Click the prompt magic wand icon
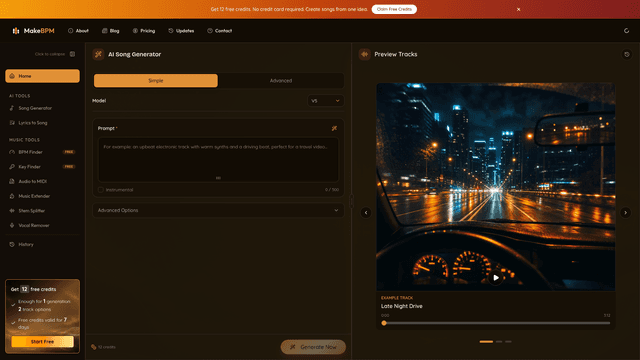The height and width of the screenshot is (360, 640). click(x=334, y=128)
